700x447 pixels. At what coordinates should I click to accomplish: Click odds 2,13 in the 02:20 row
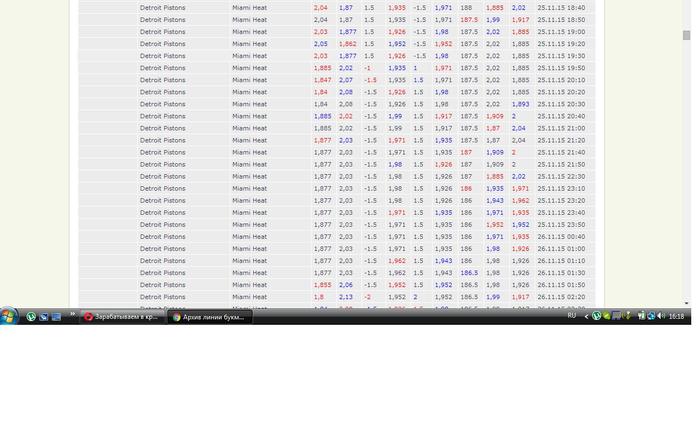click(x=346, y=297)
